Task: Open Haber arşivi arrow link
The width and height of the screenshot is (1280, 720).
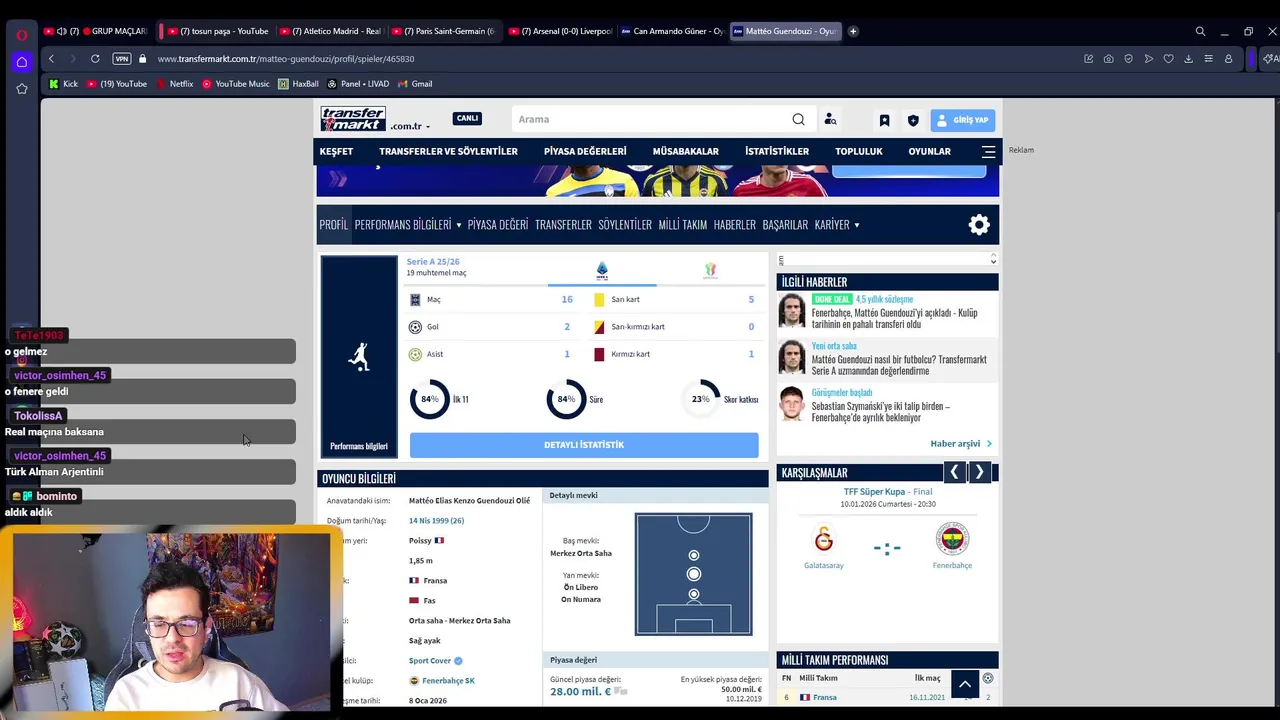Action: (961, 444)
